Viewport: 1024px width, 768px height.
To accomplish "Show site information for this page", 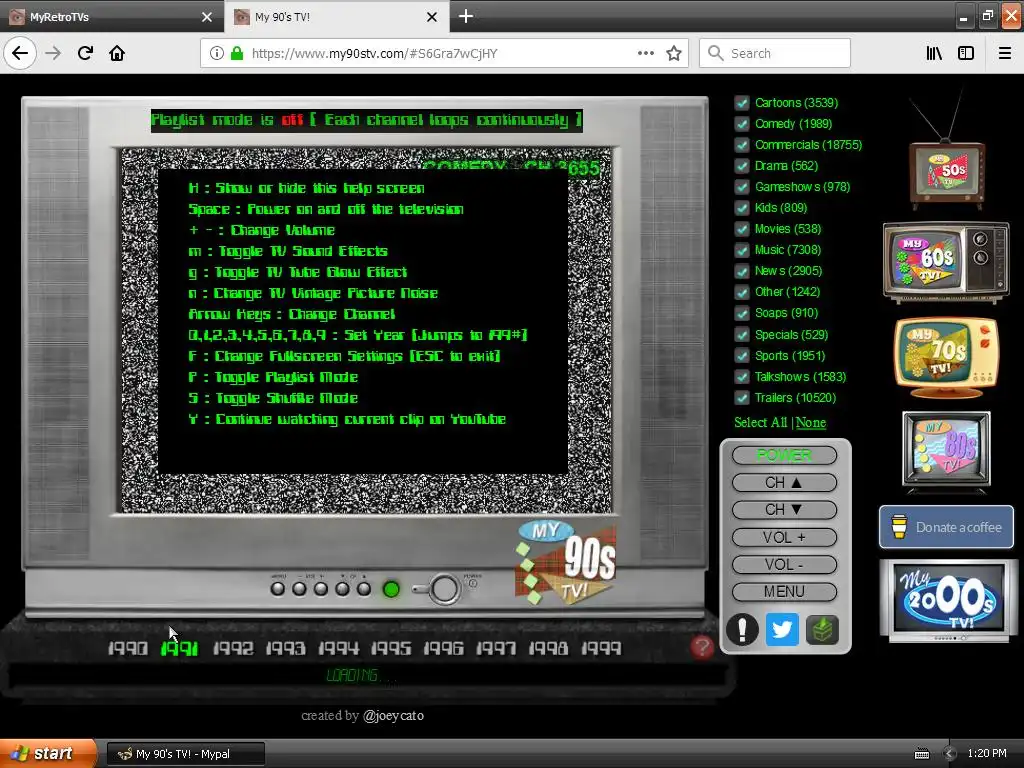I will 217,53.
